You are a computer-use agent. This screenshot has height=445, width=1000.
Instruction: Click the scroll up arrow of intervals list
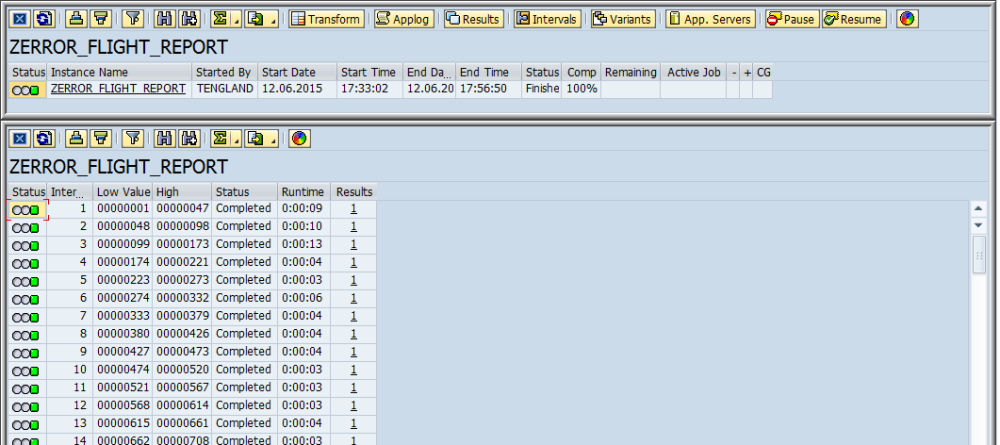(979, 208)
